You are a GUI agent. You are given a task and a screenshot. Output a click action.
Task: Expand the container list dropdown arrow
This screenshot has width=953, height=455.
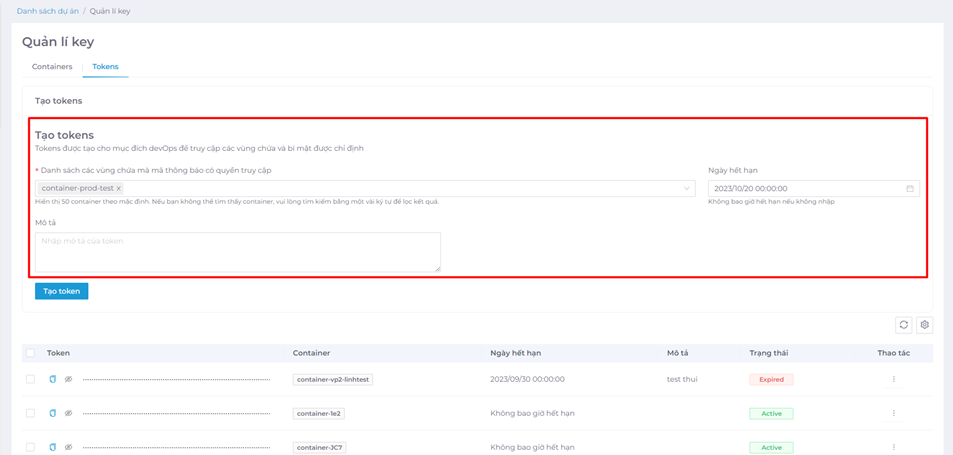[687, 188]
